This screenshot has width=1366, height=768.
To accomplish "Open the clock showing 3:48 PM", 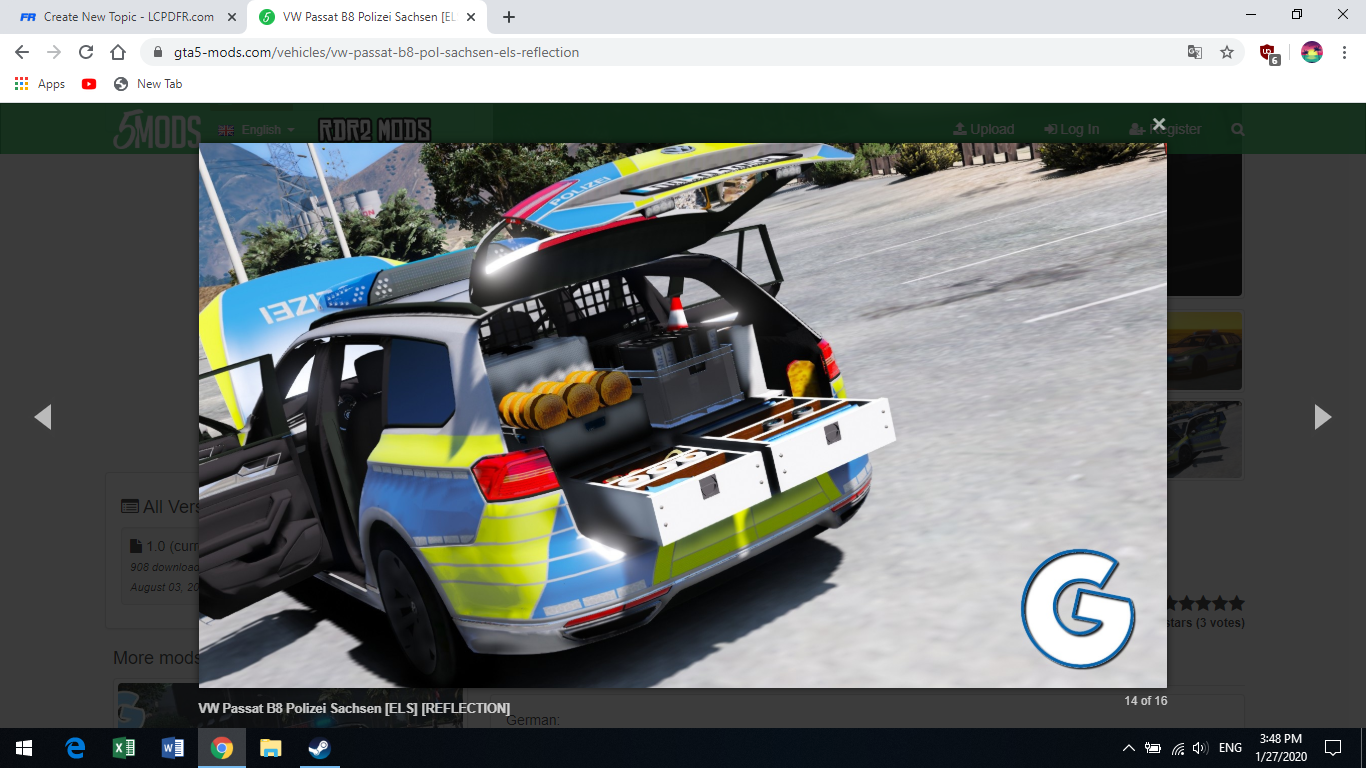I will click(1280, 748).
